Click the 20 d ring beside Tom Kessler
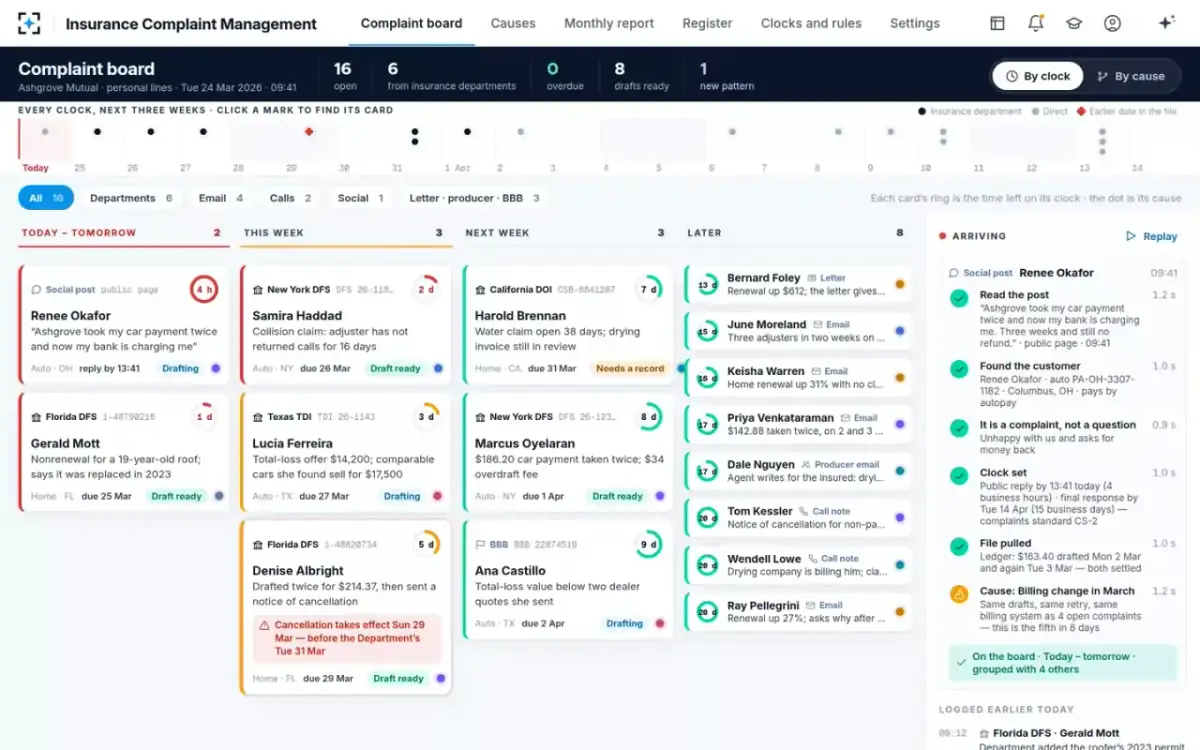This screenshot has width=1200, height=750. click(x=707, y=518)
